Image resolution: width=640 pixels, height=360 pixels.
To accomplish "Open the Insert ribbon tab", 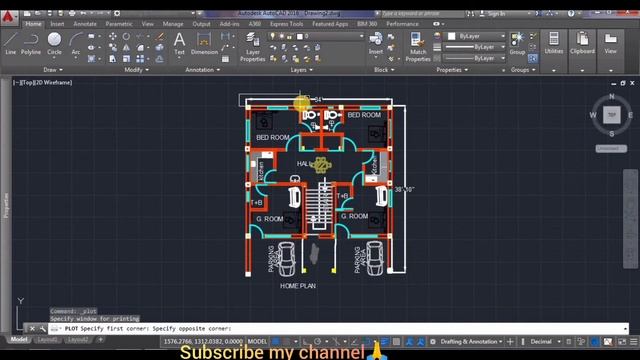I will tap(57, 24).
